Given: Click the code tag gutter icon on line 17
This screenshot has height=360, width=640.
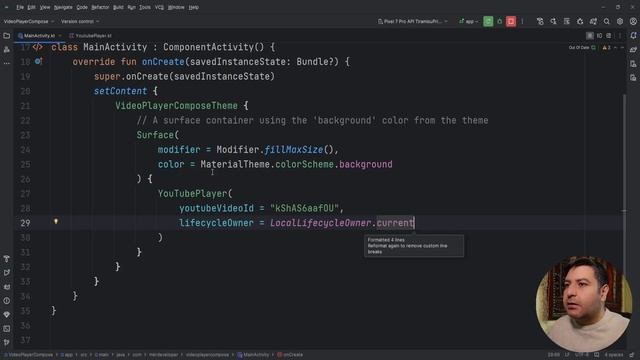Looking at the screenshot, I should click(38, 47).
